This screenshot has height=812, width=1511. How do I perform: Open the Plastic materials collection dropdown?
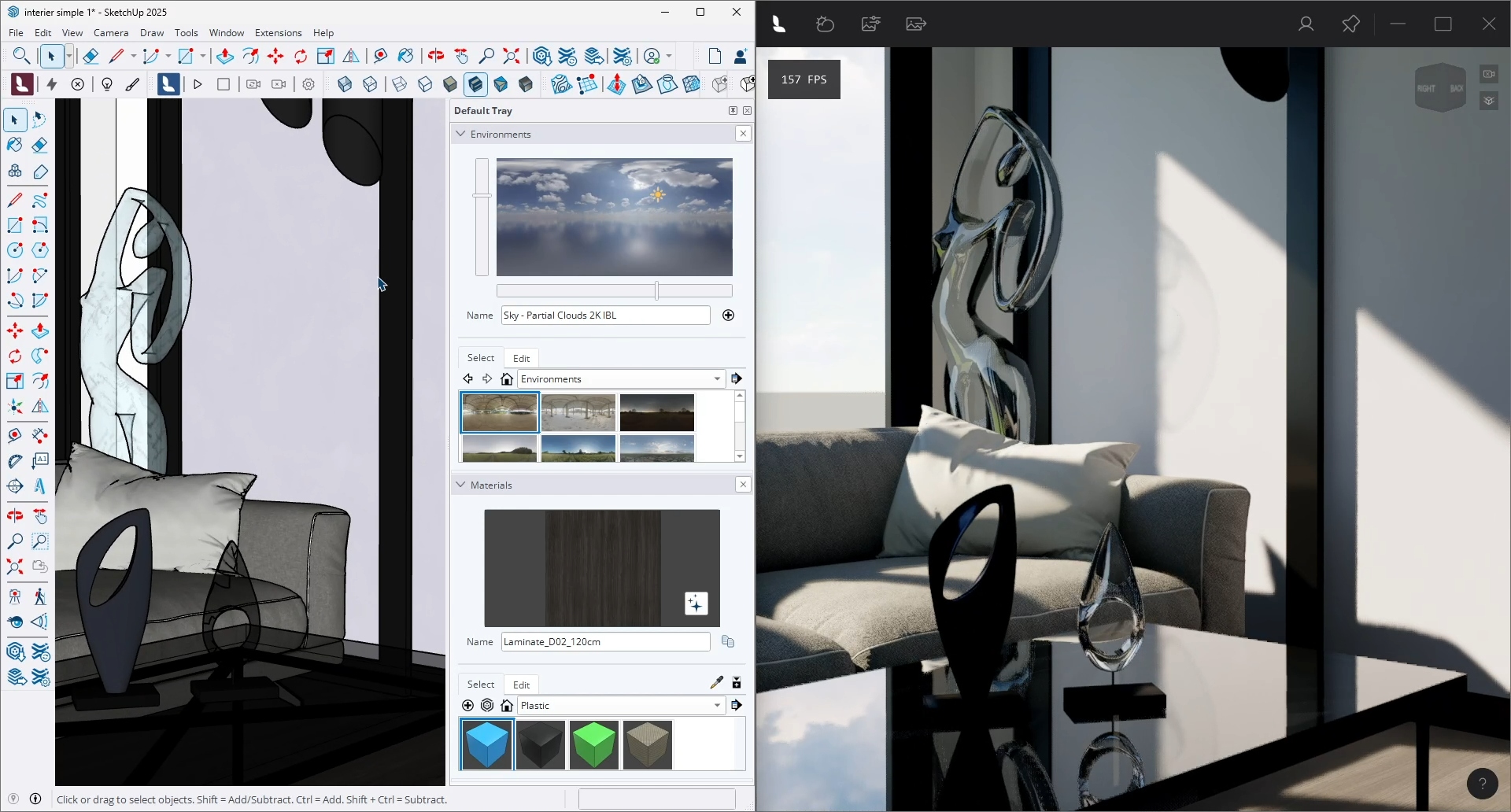(x=717, y=706)
